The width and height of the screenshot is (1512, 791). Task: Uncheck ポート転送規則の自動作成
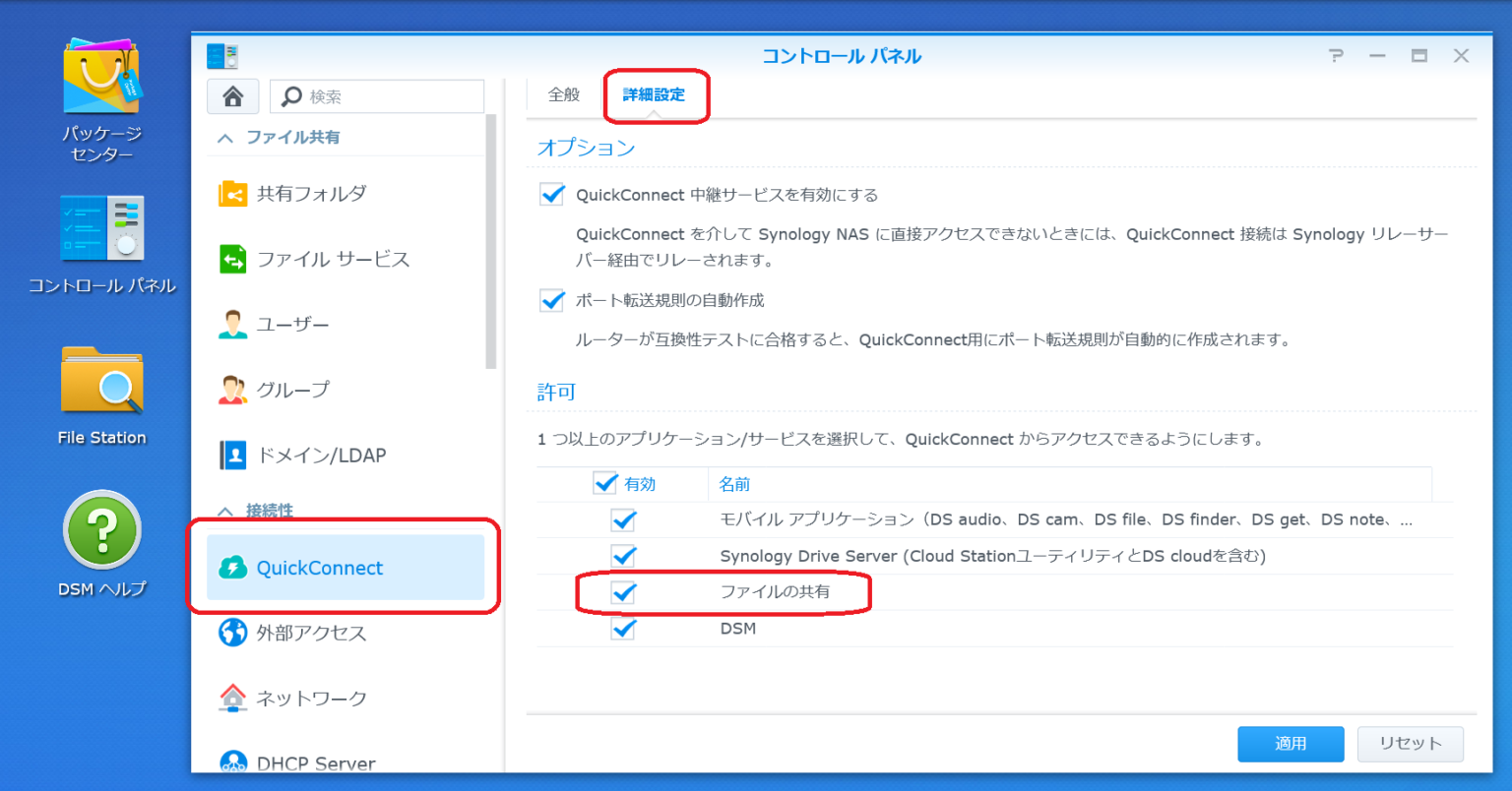[x=551, y=300]
